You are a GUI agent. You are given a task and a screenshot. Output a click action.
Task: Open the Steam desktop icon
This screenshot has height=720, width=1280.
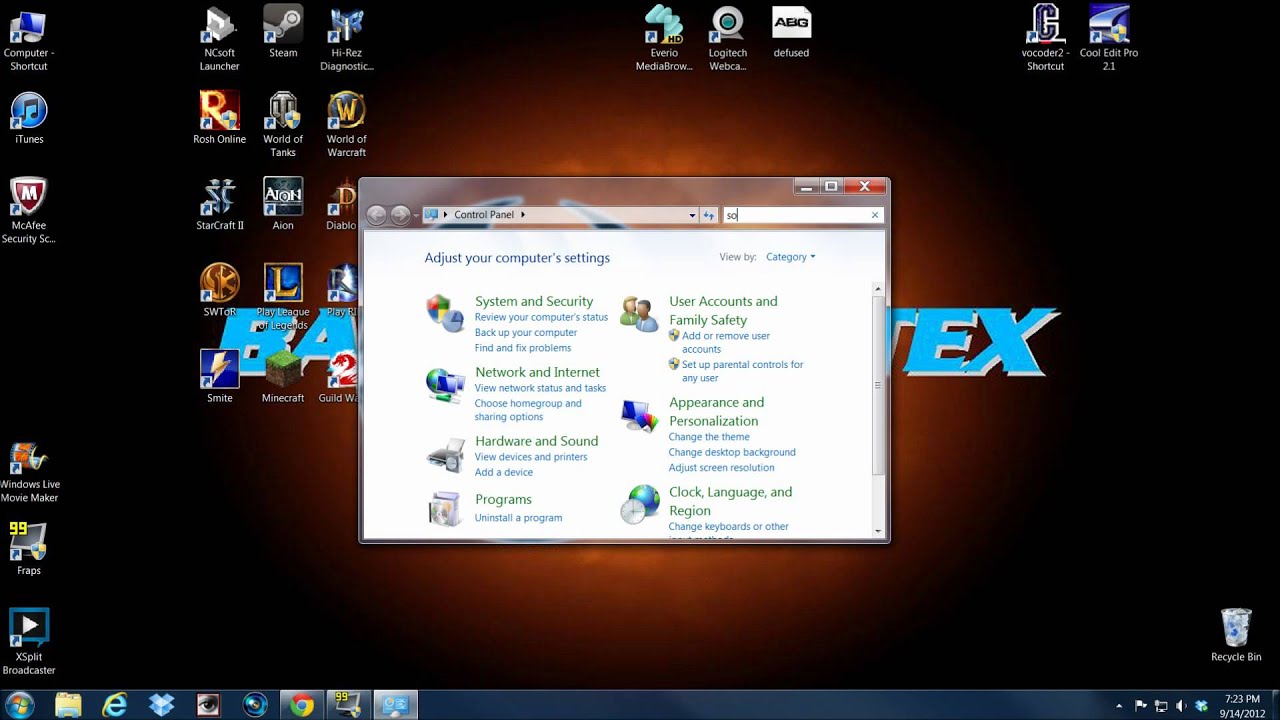tap(283, 33)
